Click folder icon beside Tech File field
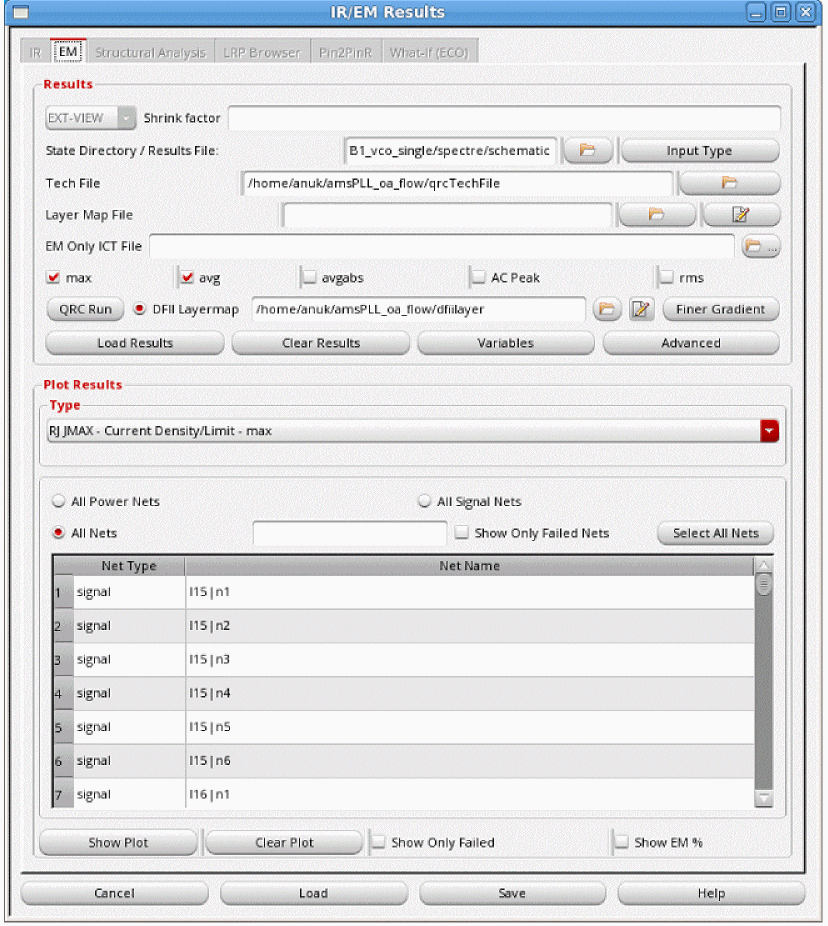Screen dimensions: 828x926 click(x=729, y=183)
